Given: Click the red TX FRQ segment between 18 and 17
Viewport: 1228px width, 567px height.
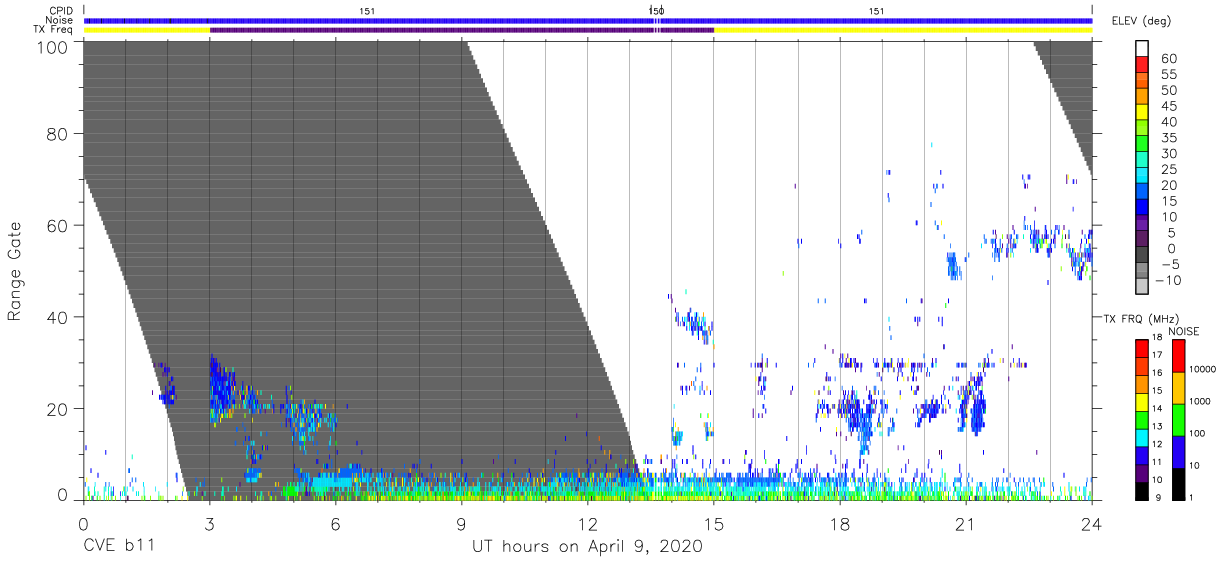Looking at the screenshot, I should tap(1142, 347).
